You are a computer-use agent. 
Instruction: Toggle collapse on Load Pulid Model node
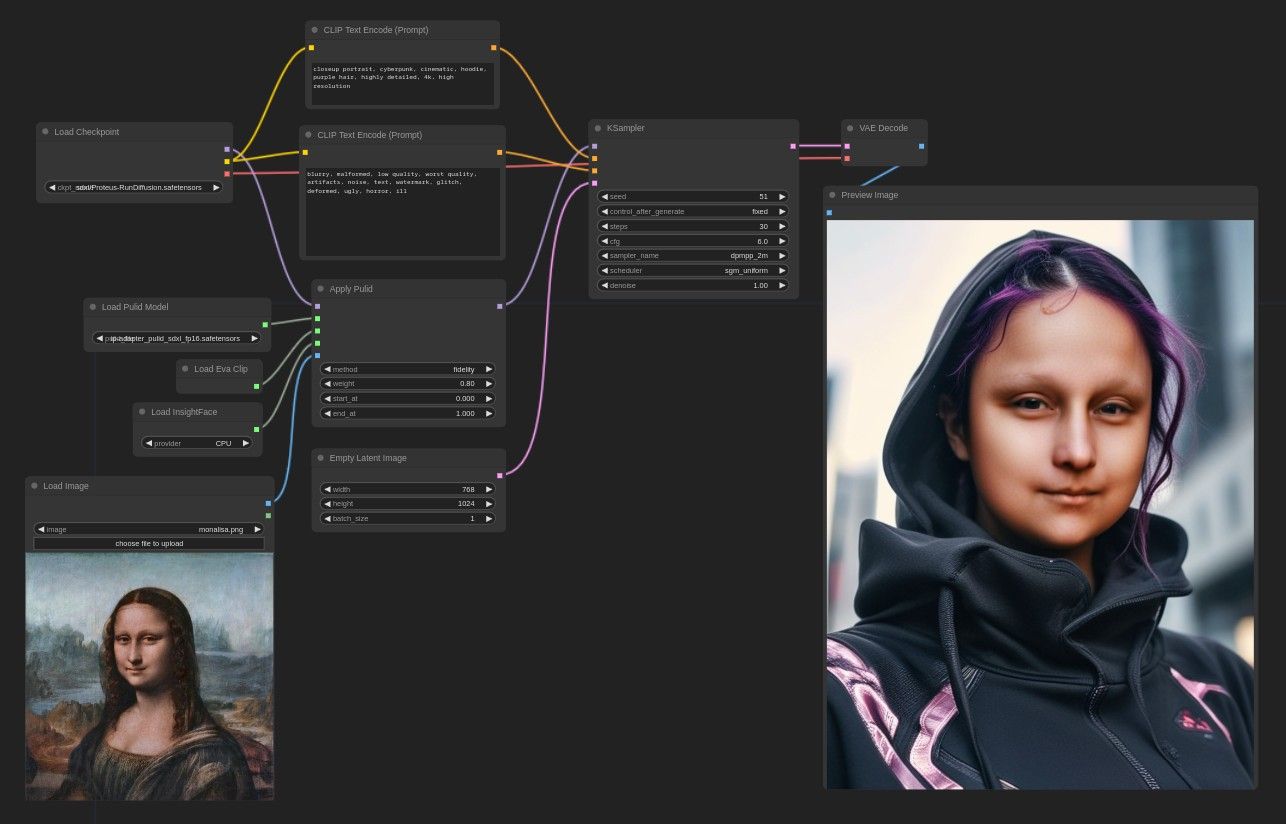click(93, 307)
